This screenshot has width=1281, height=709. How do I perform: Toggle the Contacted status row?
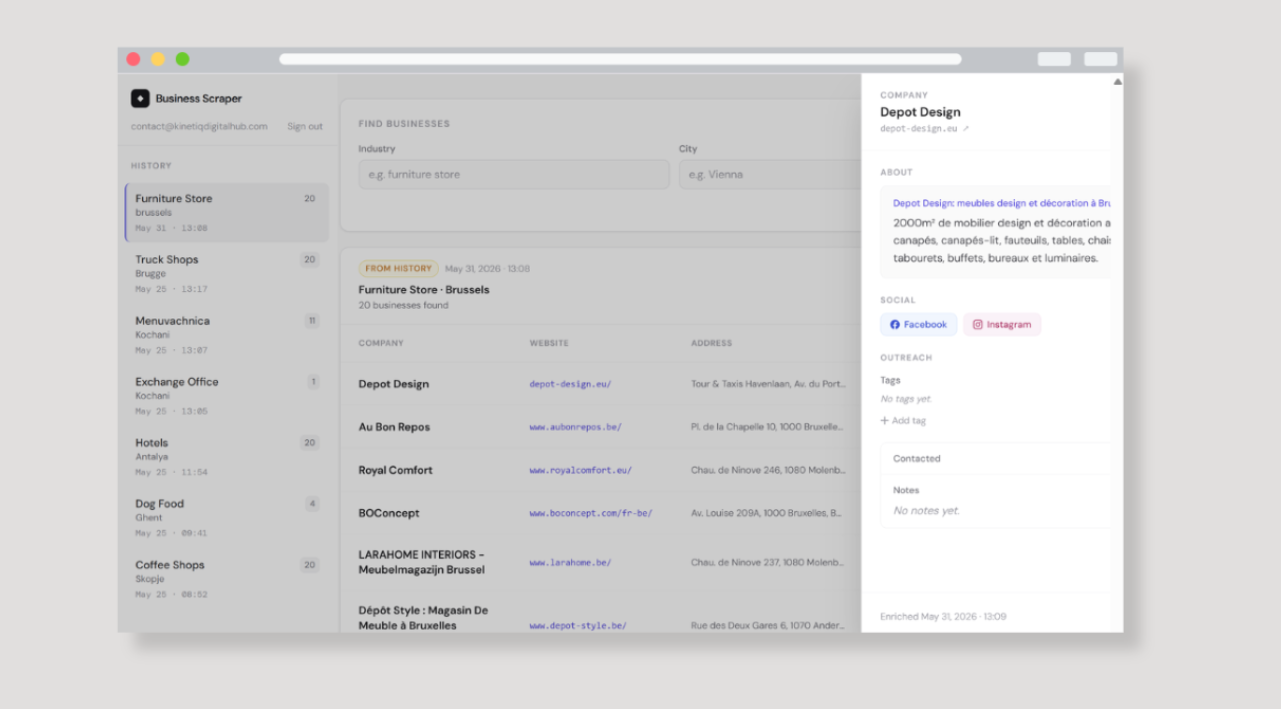996,459
